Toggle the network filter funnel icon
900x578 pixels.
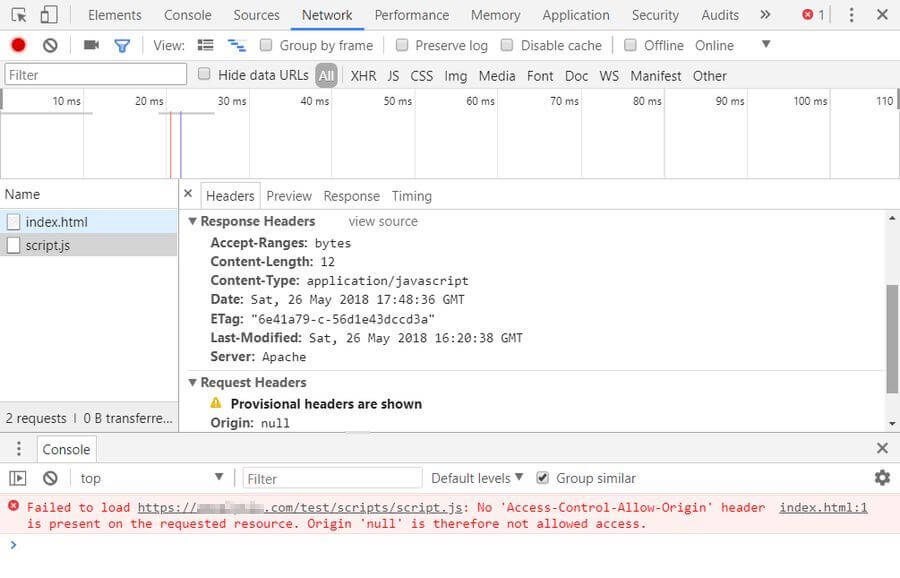[122, 45]
